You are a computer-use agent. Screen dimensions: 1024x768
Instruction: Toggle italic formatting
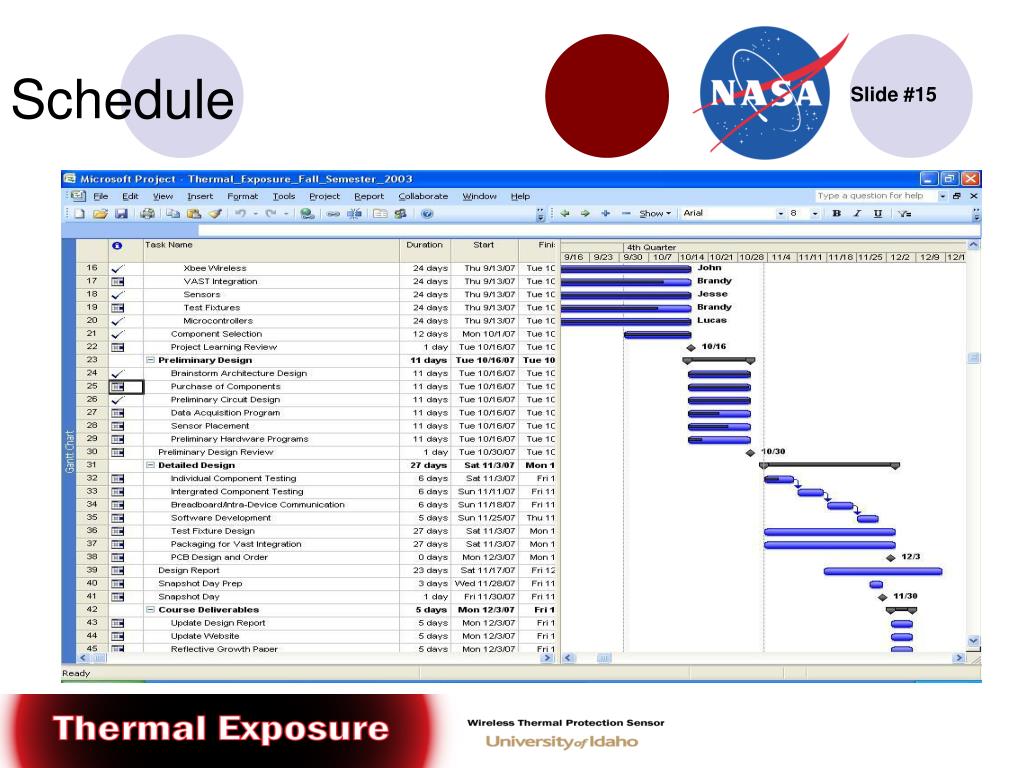tap(857, 214)
